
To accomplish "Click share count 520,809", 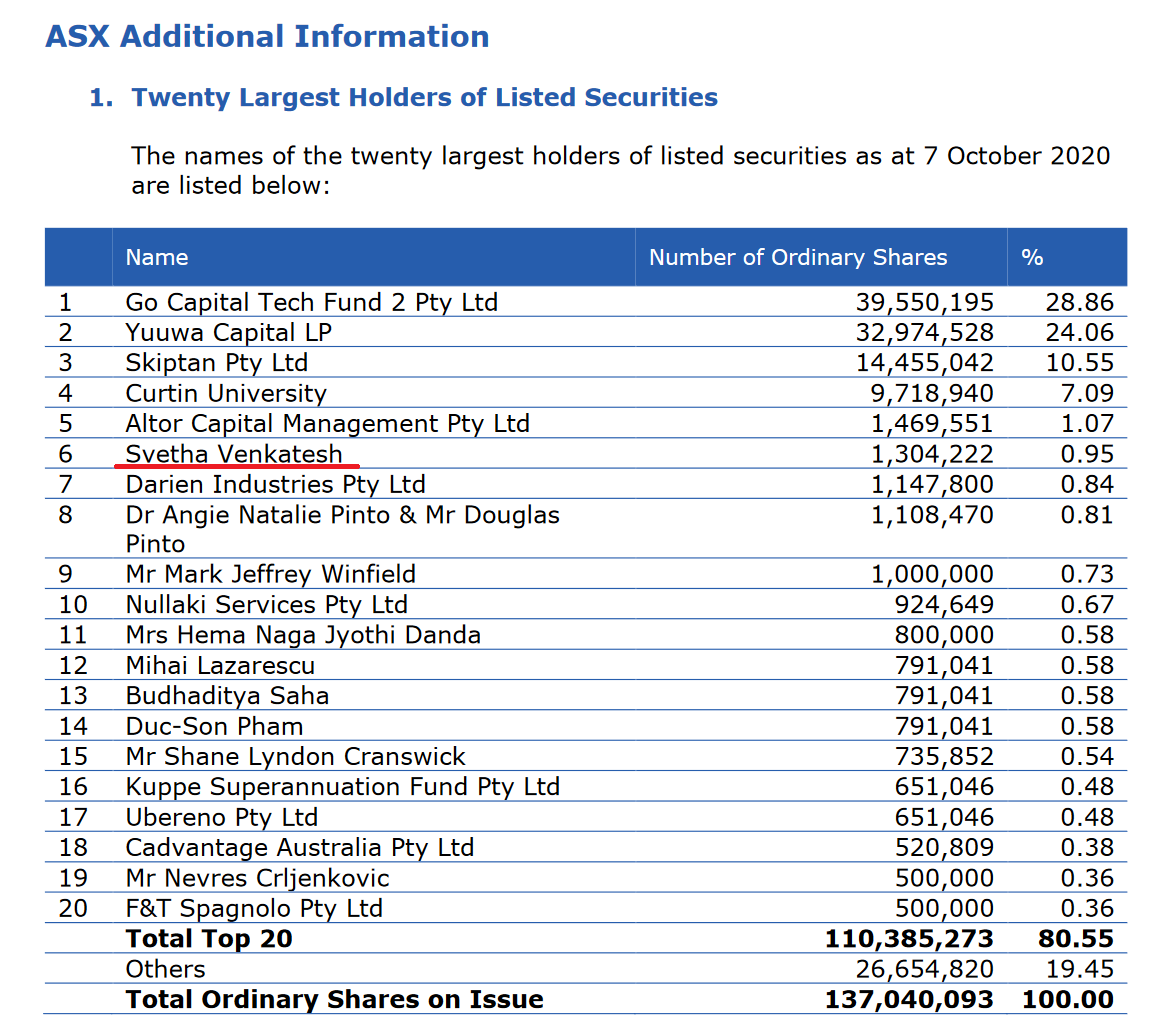I will pos(944,848).
